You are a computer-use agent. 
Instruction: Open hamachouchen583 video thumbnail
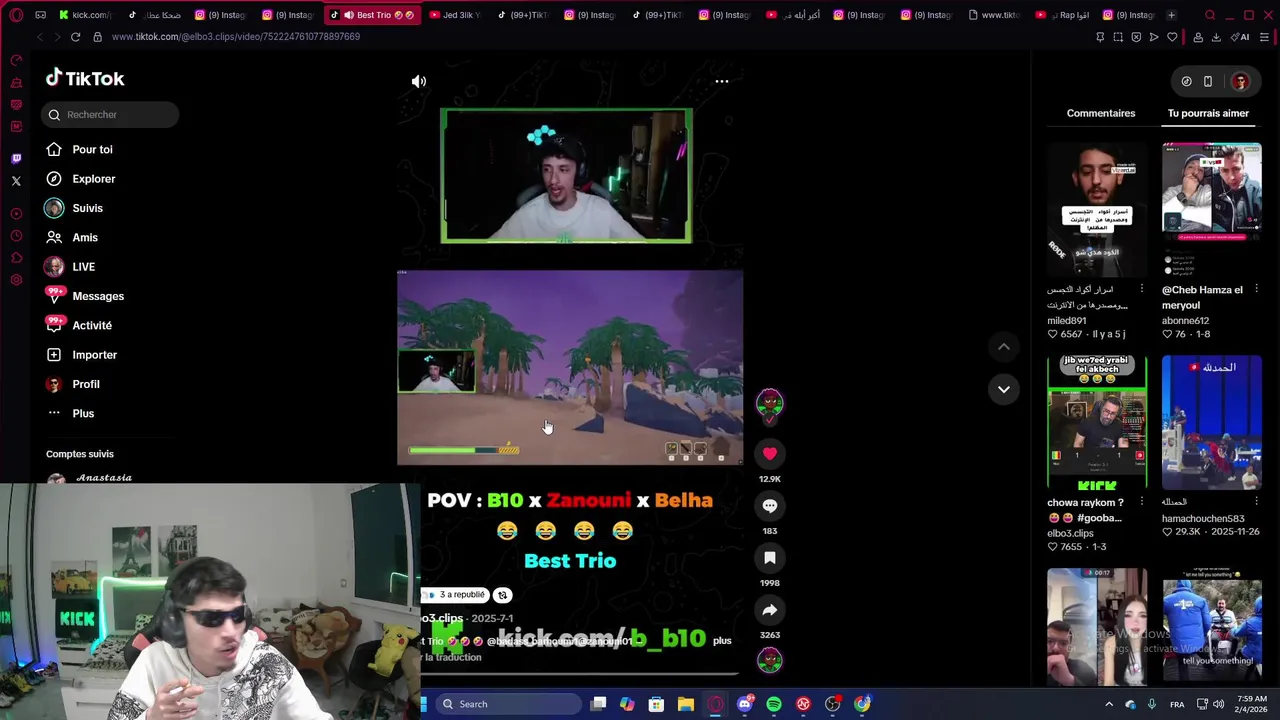(1211, 423)
